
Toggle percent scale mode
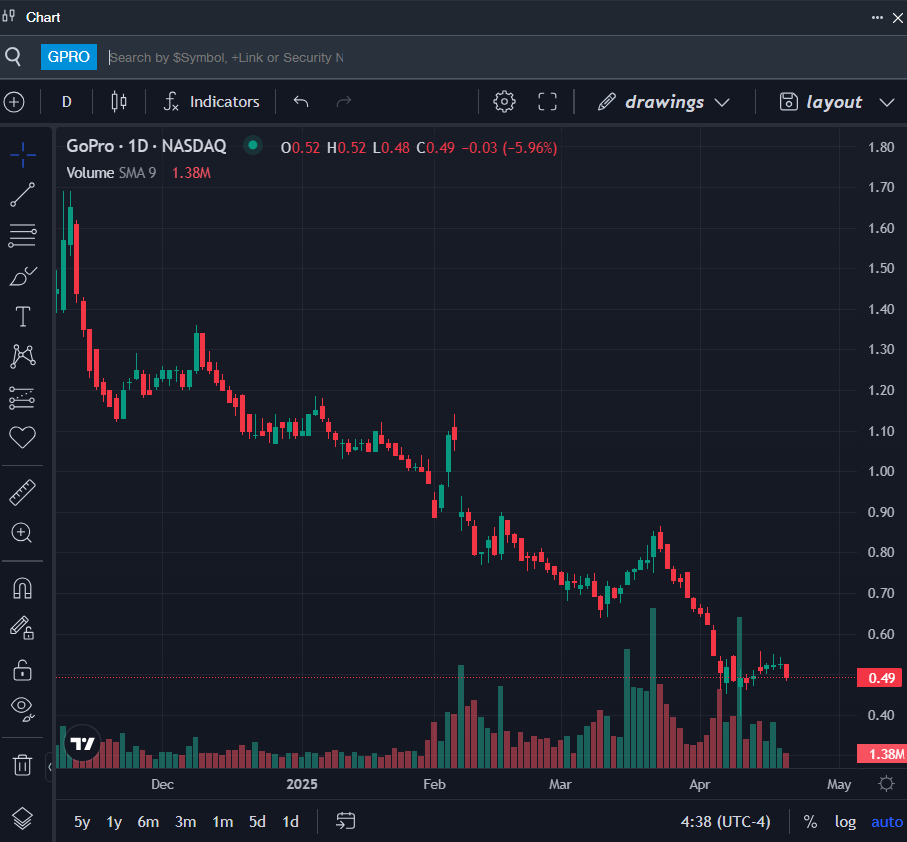pos(810,822)
